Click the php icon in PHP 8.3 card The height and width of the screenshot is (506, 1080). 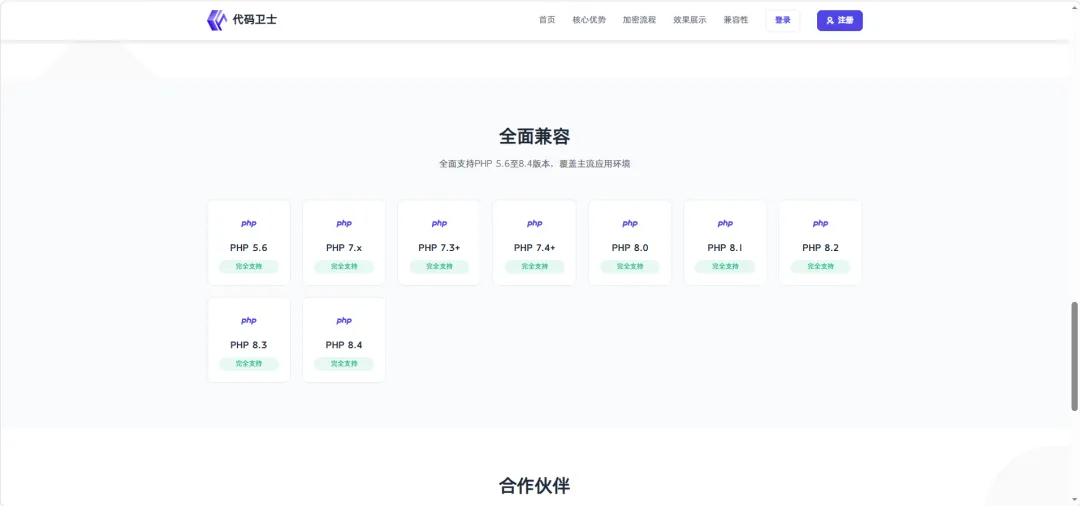(249, 321)
